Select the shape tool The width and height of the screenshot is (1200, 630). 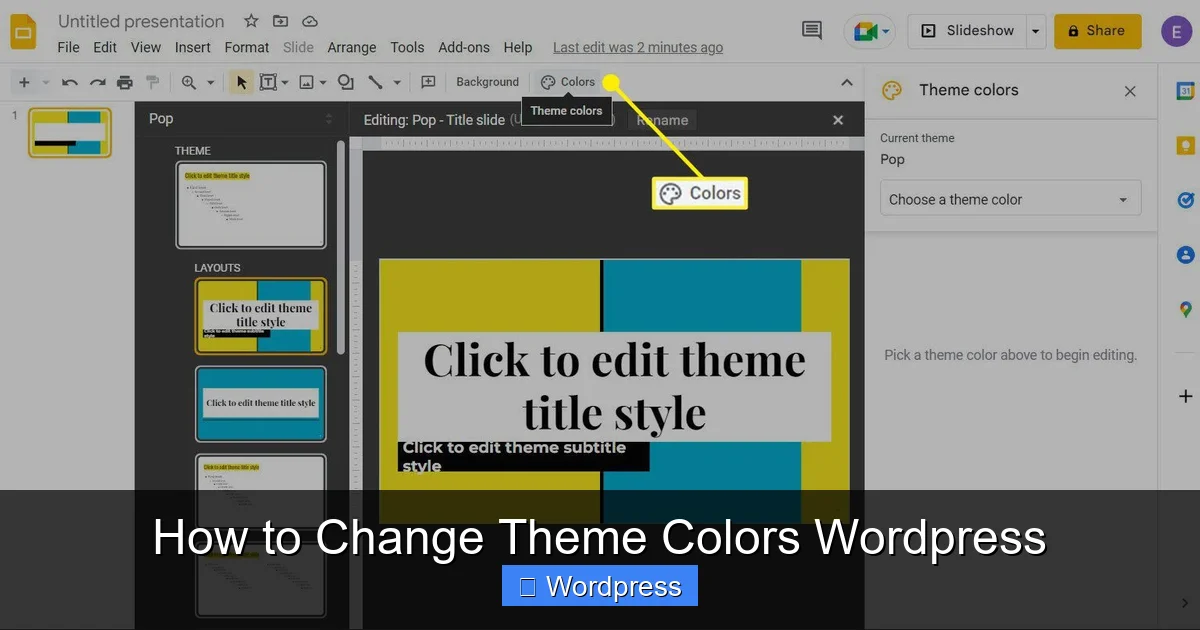(x=346, y=82)
